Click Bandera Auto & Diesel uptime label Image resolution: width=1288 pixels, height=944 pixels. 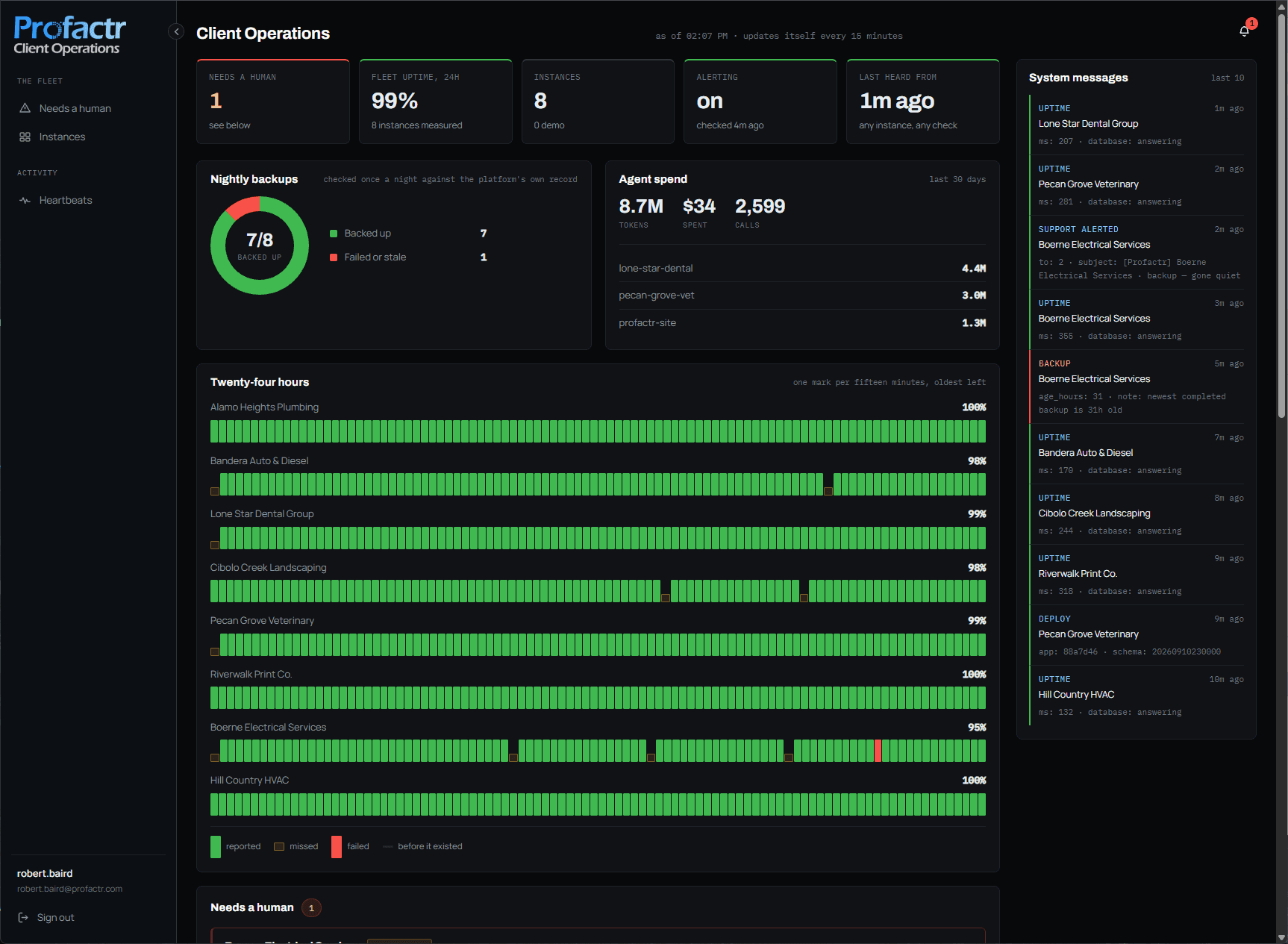259,460
